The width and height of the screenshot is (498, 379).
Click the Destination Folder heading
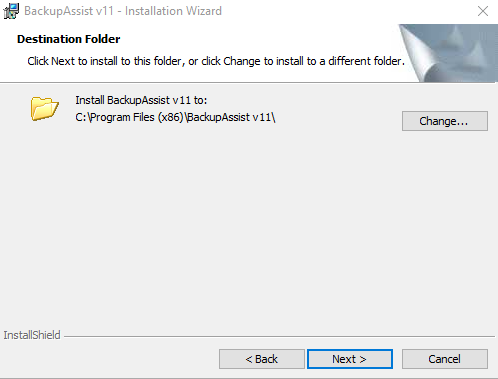[x=68, y=39]
